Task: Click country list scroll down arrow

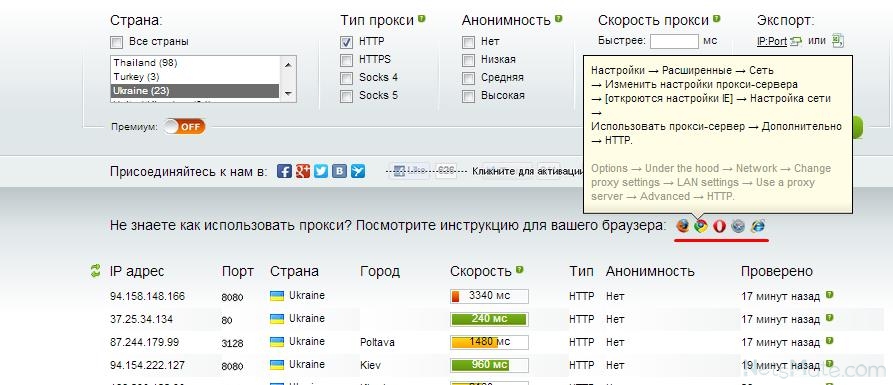Action: coord(288,93)
